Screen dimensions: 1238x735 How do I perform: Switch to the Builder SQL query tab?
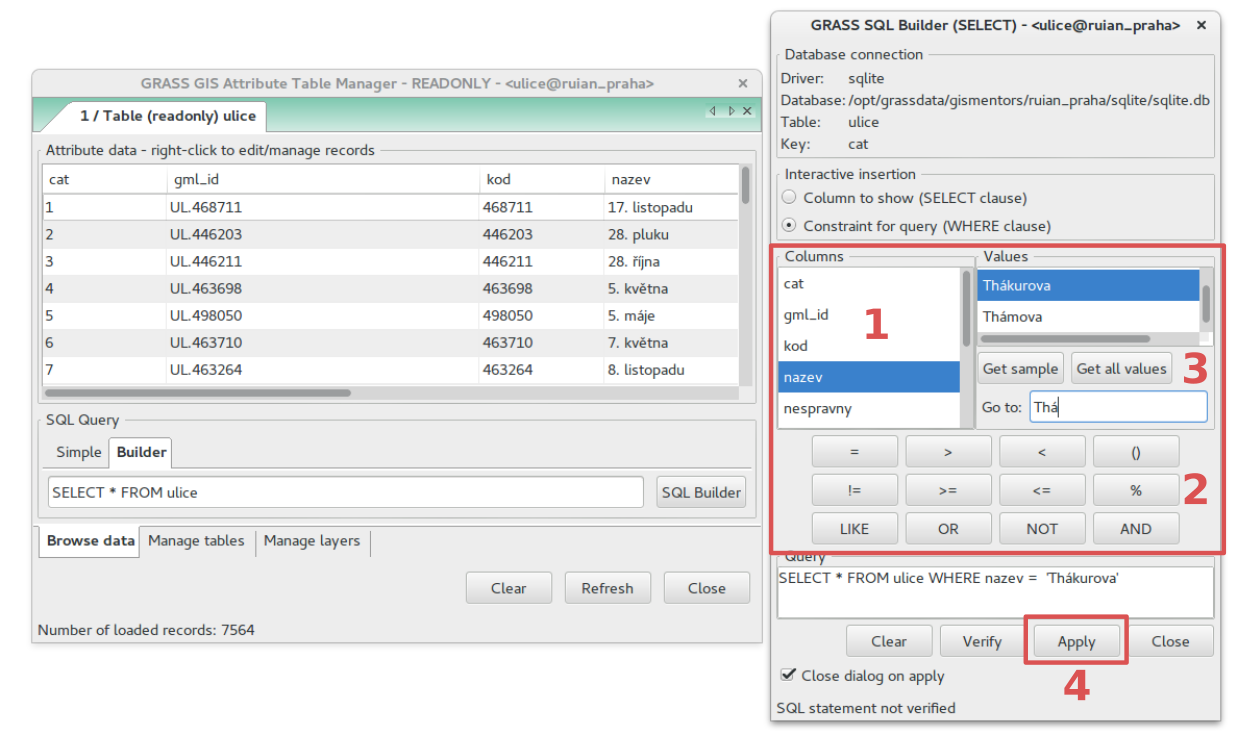(x=142, y=452)
